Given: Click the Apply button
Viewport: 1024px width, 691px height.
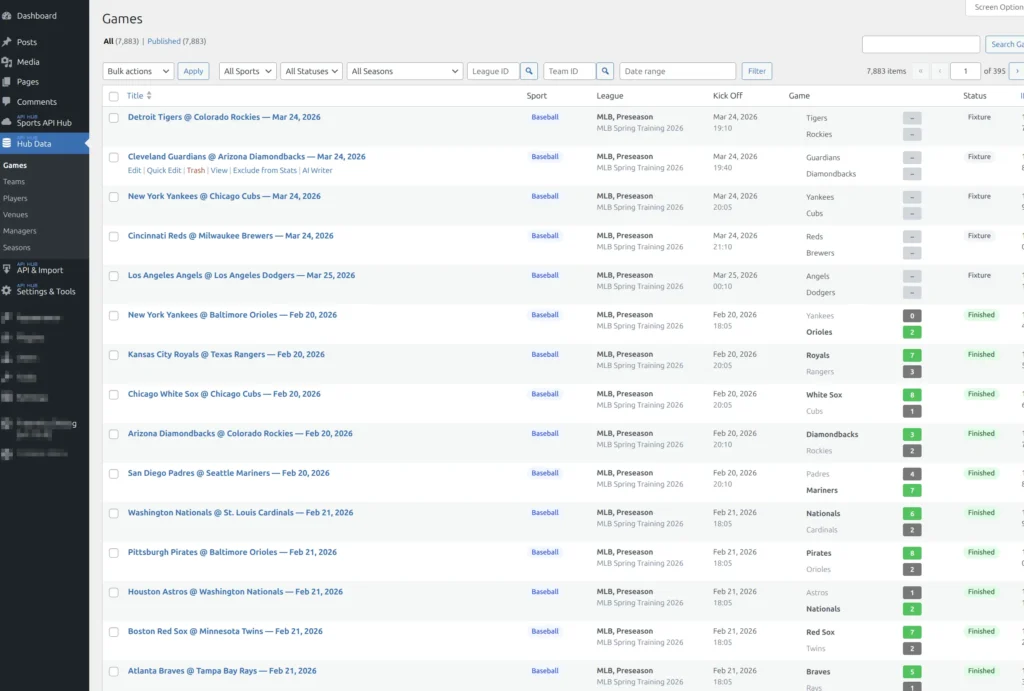Looking at the screenshot, I should (x=193, y=71).
